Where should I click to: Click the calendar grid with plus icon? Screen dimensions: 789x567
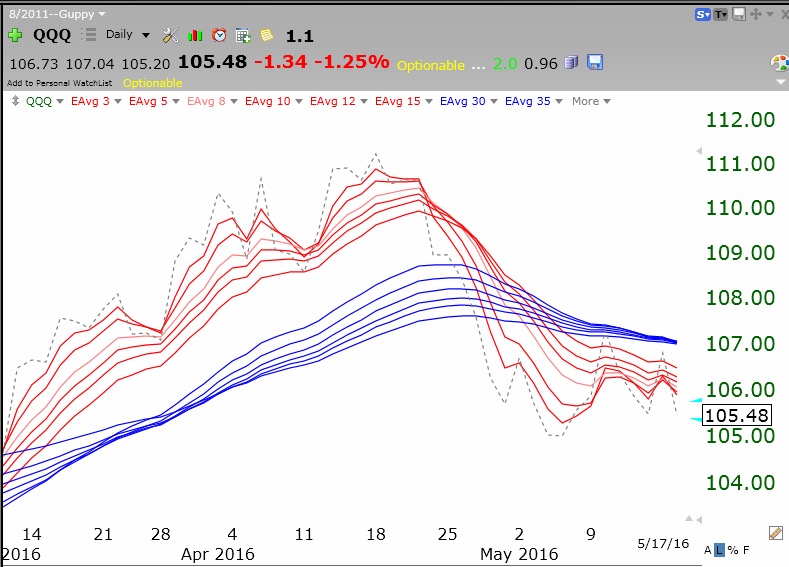243,35
